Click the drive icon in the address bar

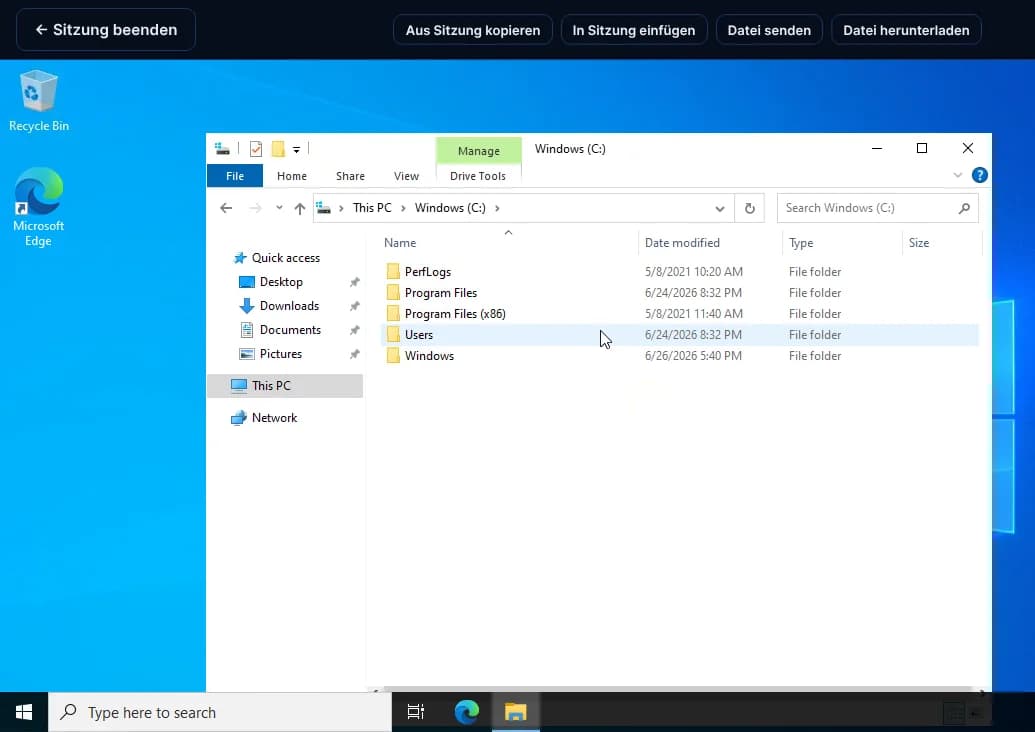(x=323, y=208)
